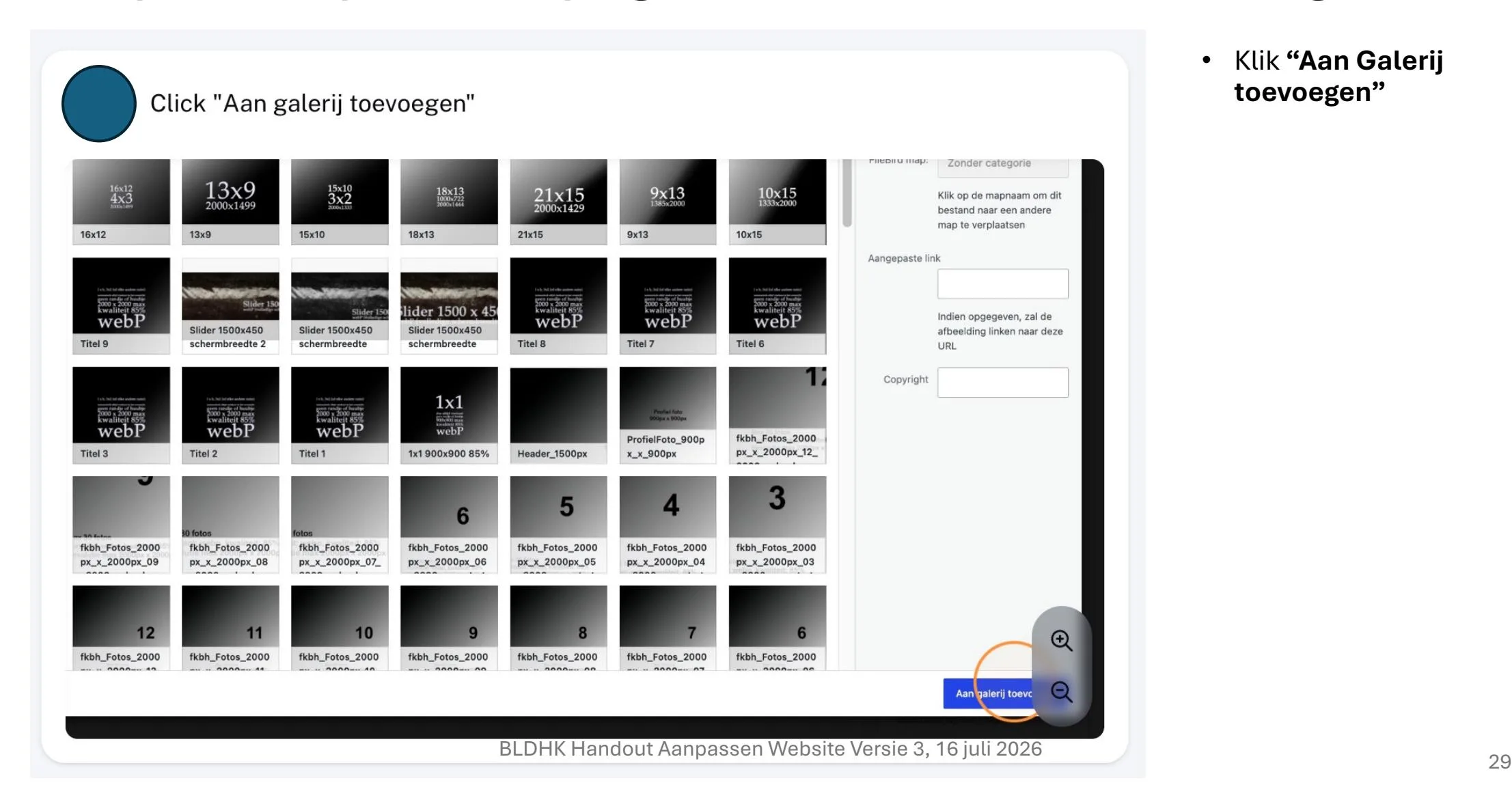Select the Titel 6 webP image
Viewport: 1512px width, 800px height.
point(777,305)
